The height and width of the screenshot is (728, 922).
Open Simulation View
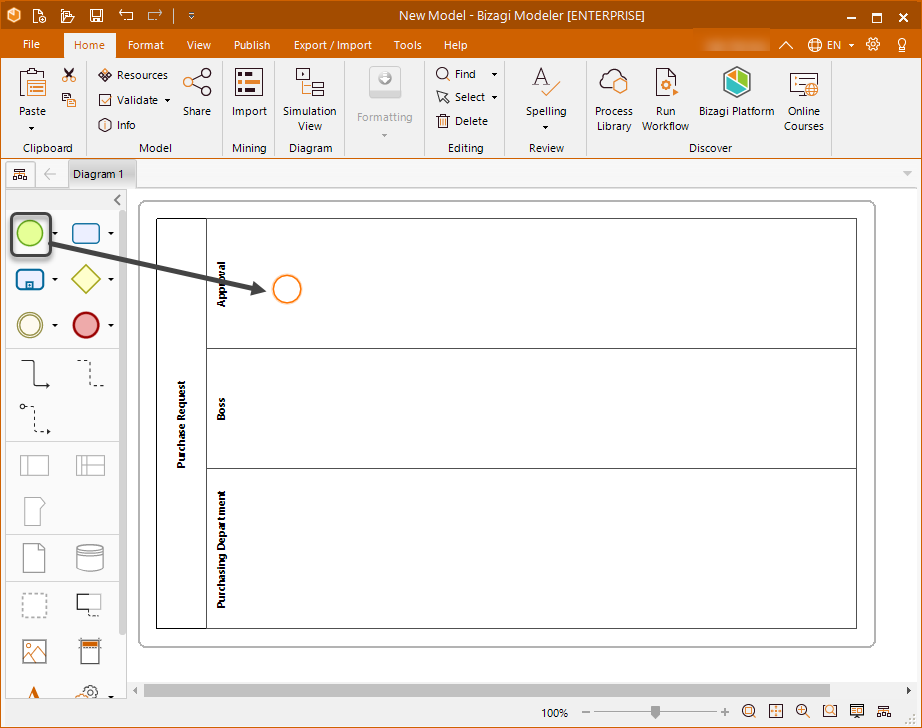(x=310, y=99)
